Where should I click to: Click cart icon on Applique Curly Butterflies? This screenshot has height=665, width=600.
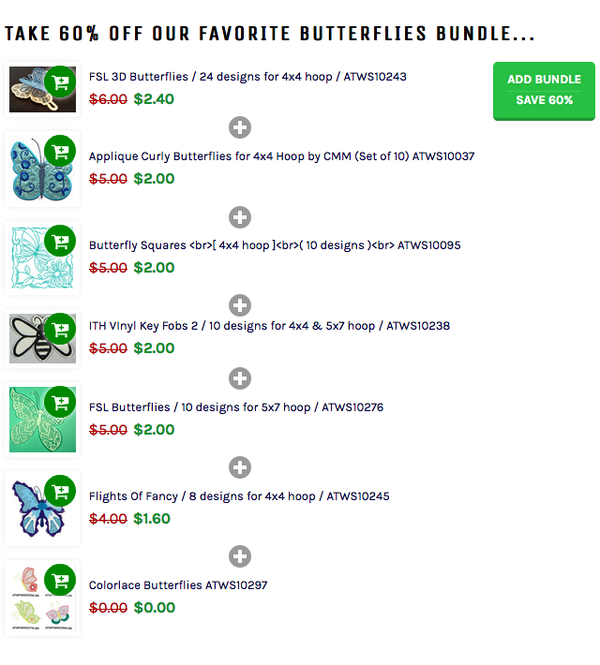click(60, 151)
